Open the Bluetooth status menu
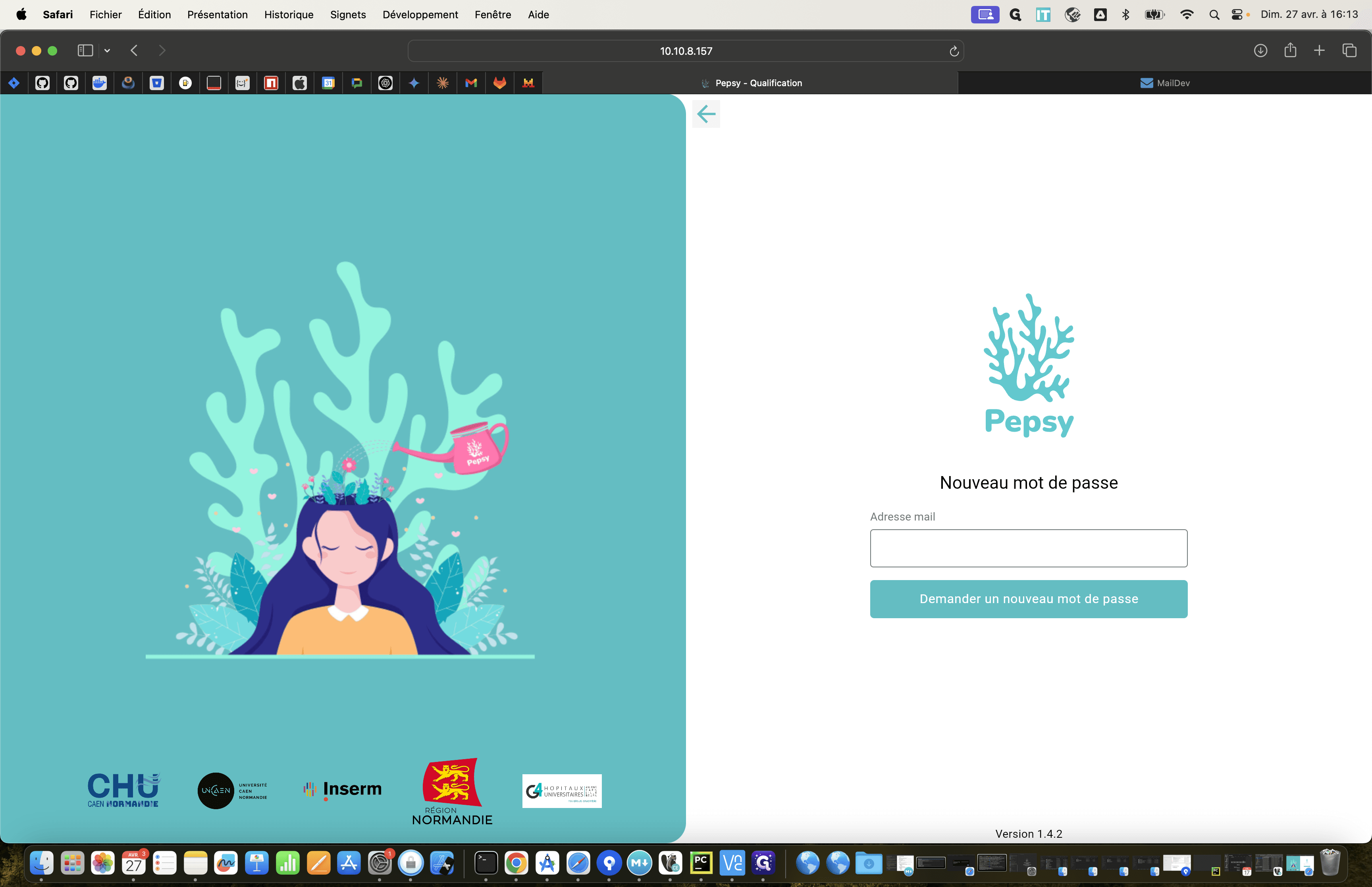This screenshot has height=887, width=1372. (x=1125, y=15)
